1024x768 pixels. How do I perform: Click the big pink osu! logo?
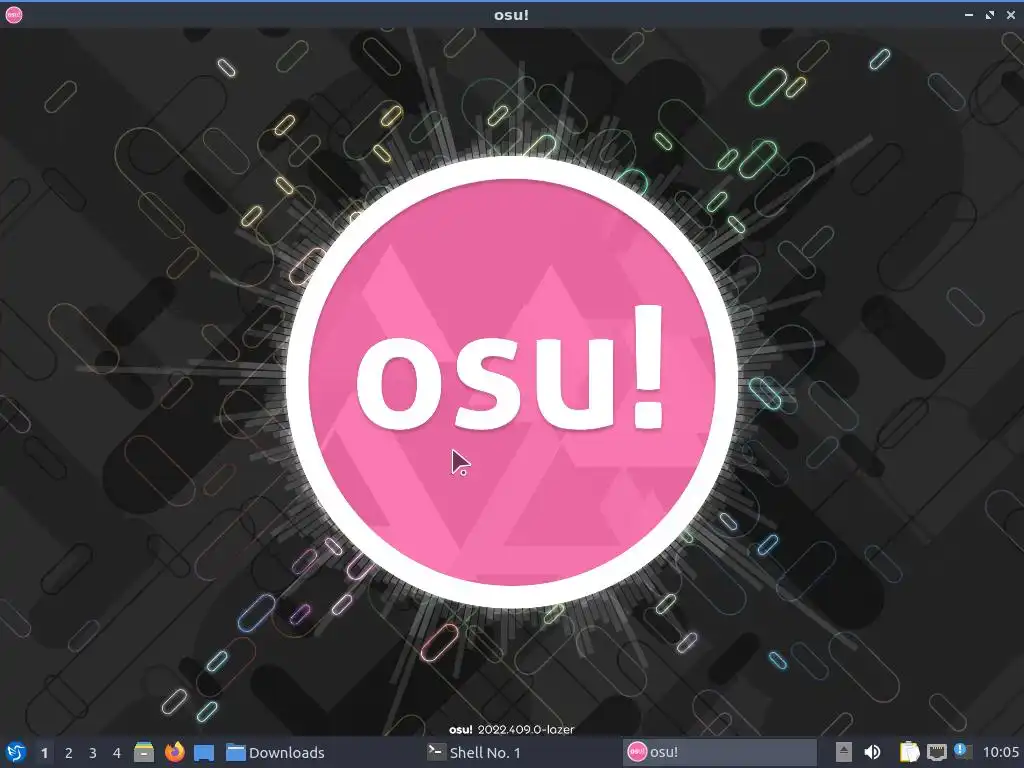[x=512, y=383]
